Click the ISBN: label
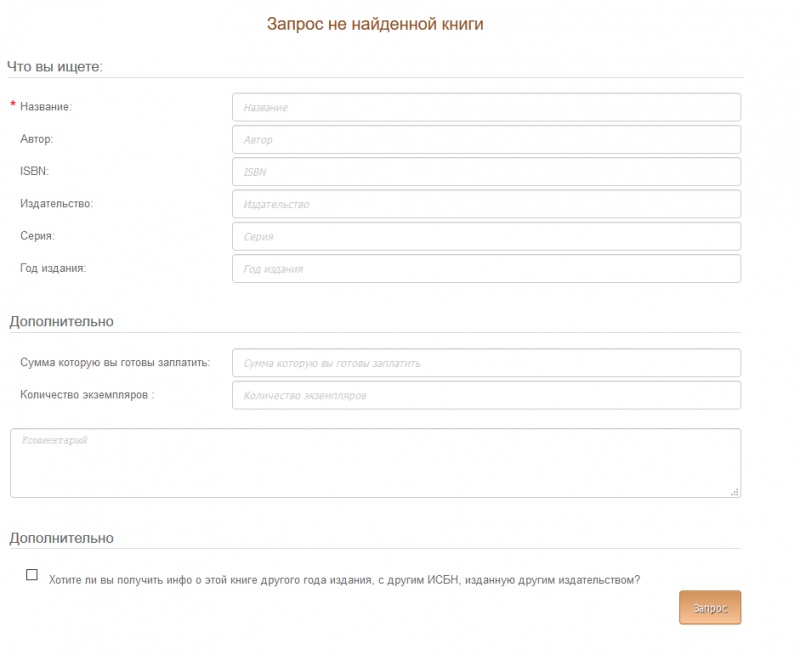 [x=34, y=171]
